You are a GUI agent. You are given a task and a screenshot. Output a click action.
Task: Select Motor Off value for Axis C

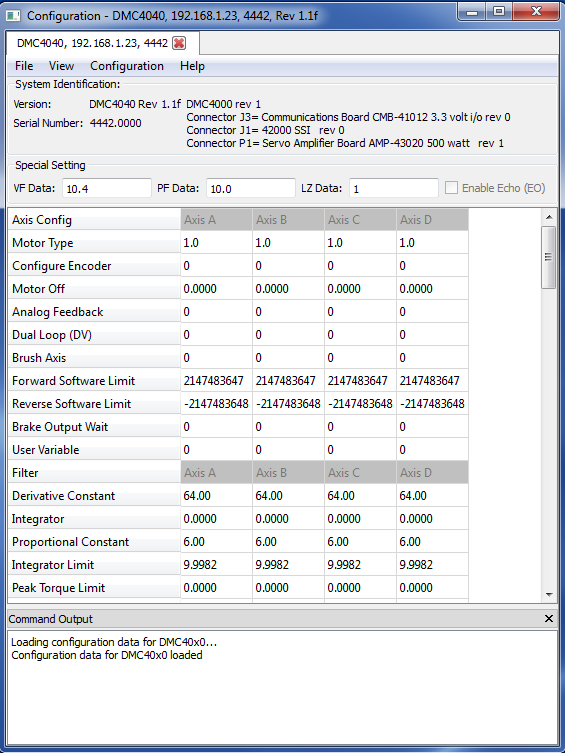coord(361,289)
